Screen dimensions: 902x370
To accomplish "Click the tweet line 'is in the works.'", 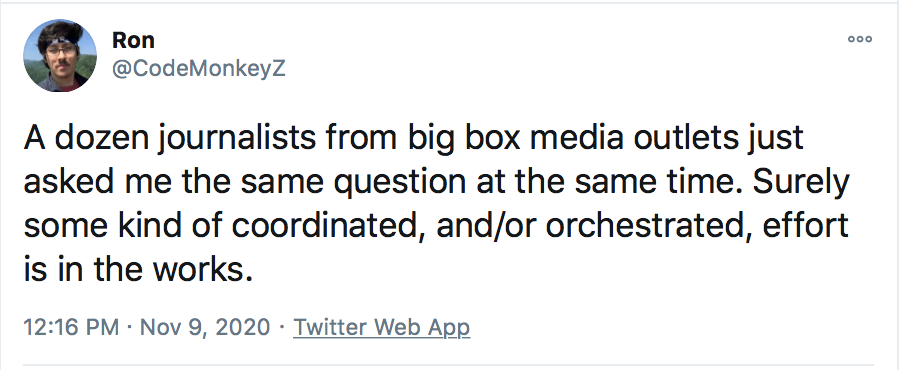I will tap(139, 268).
